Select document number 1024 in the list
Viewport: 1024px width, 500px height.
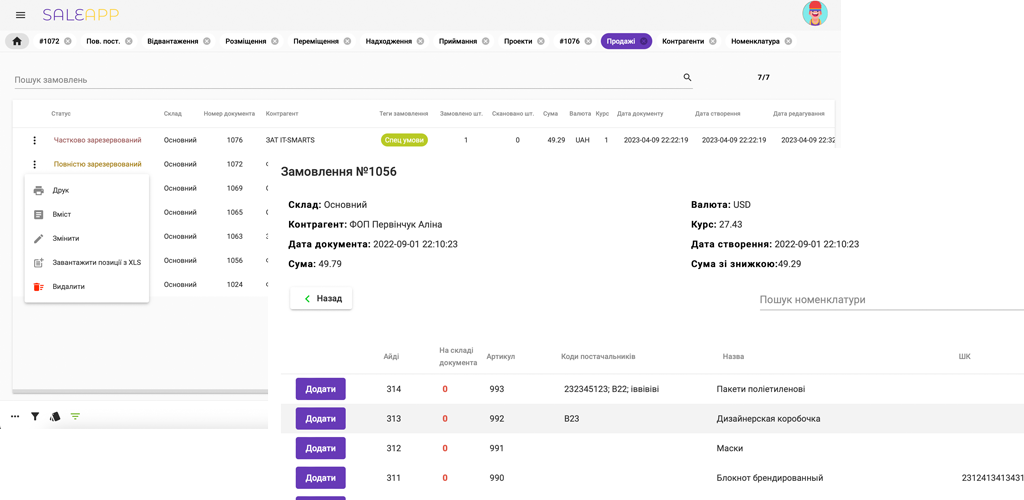[x=234, y=285]
